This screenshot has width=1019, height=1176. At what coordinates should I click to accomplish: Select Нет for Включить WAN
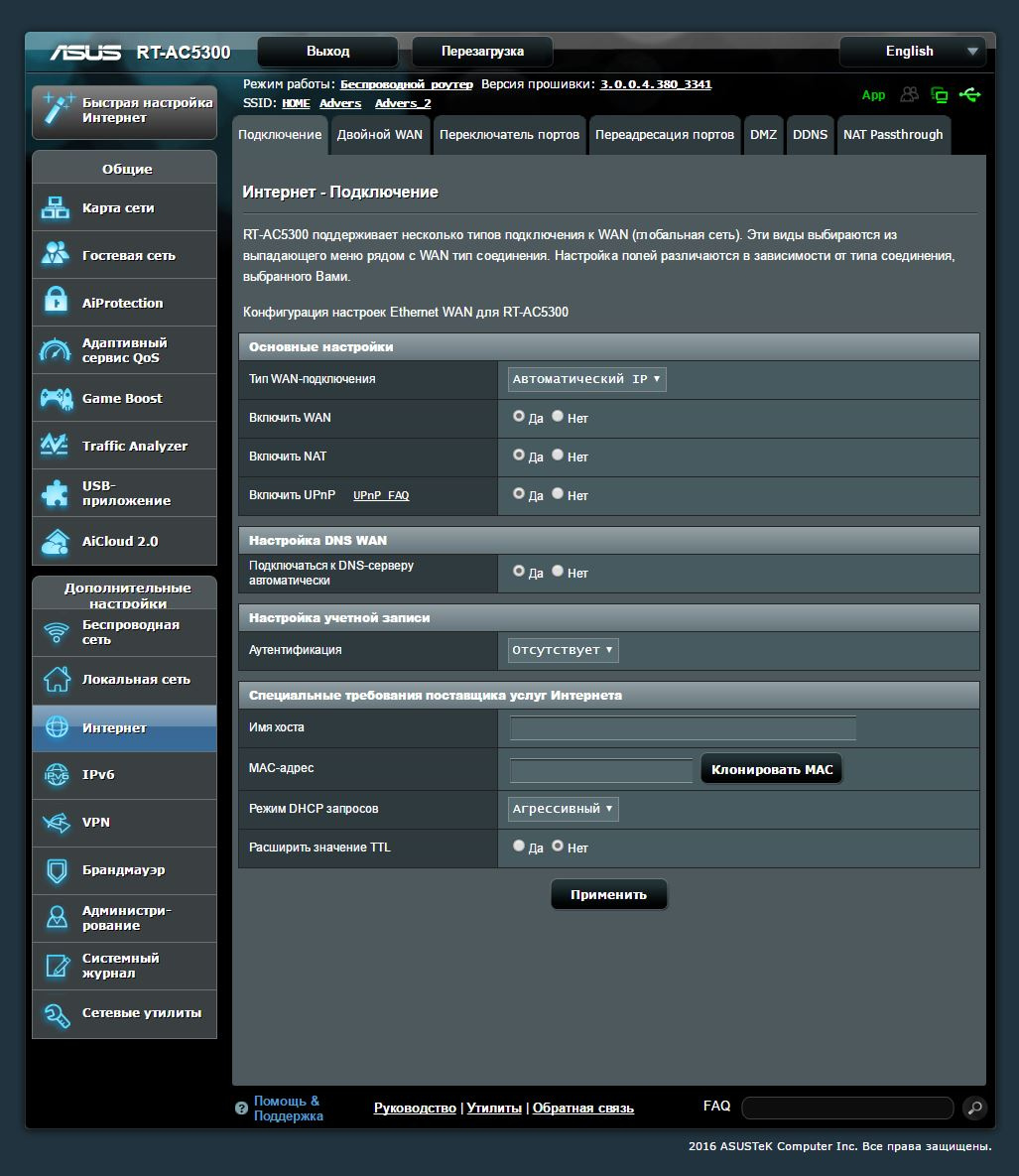[558, 416]
